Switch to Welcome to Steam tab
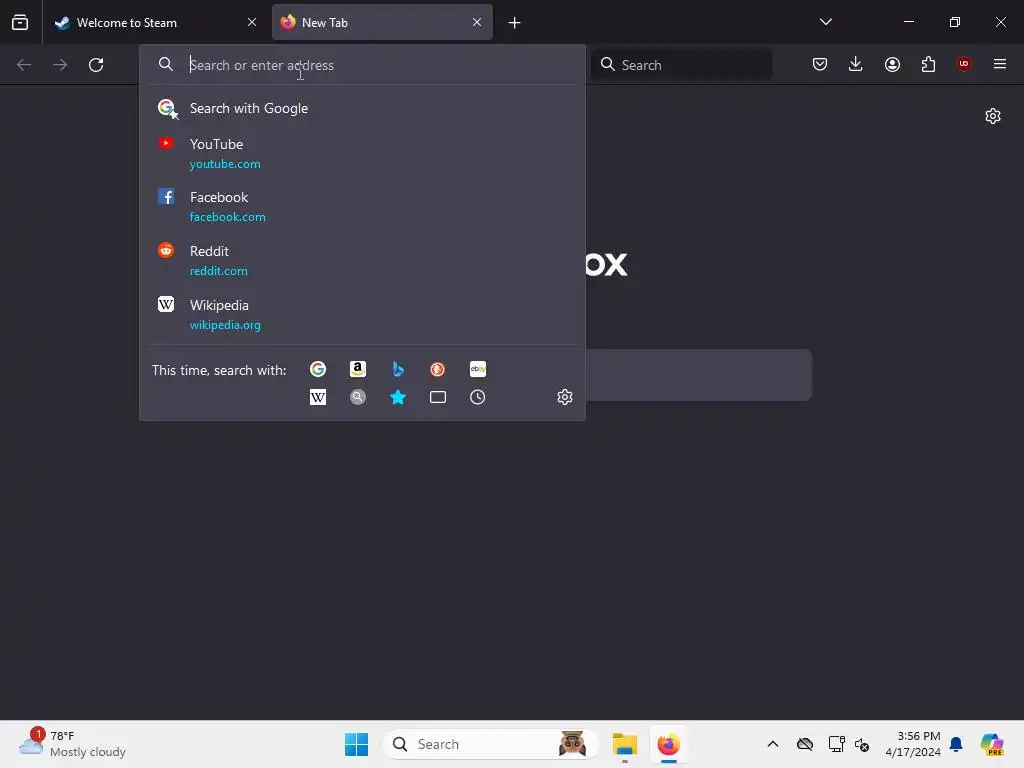 click(156, 23)
